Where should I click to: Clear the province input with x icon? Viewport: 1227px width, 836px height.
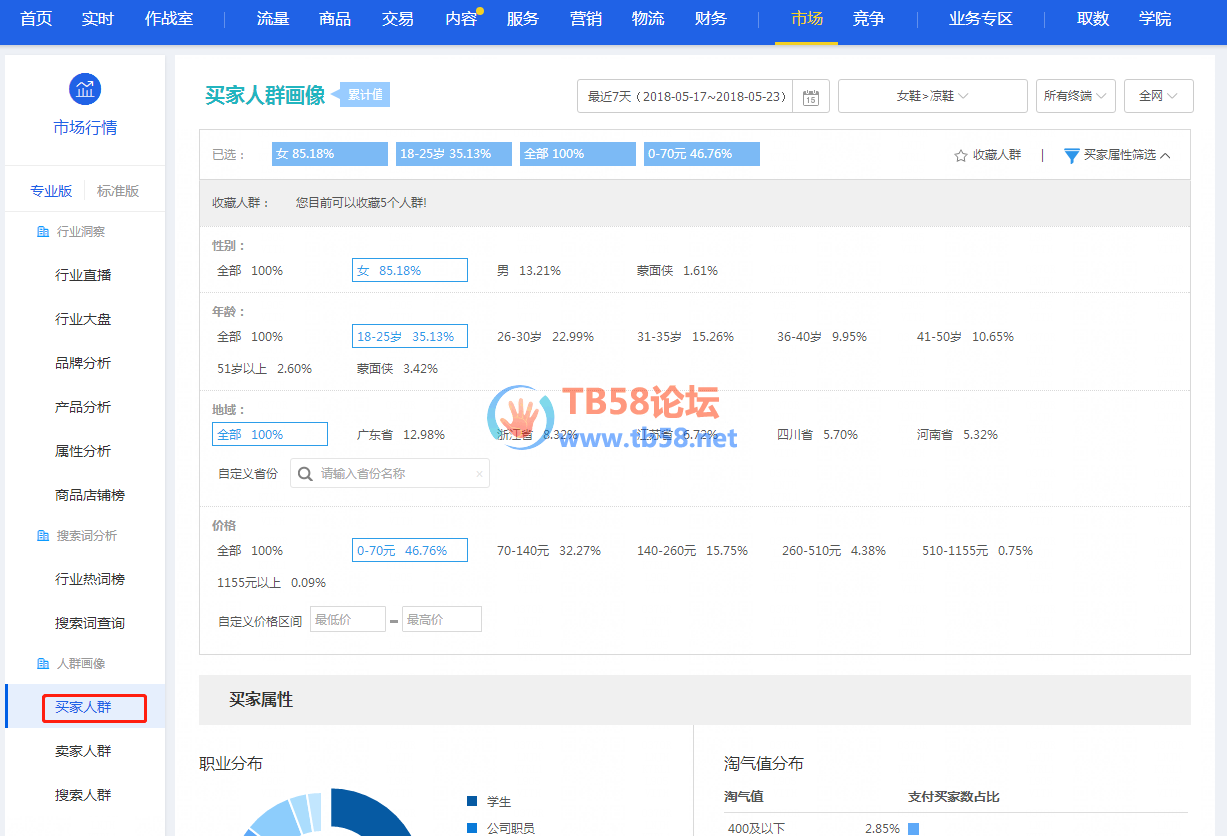pos(479,474)
